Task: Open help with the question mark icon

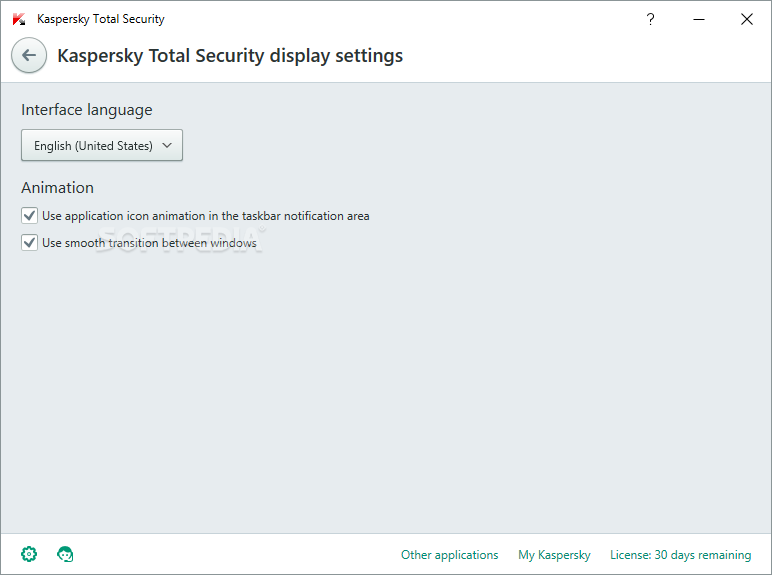Action: 650,19
